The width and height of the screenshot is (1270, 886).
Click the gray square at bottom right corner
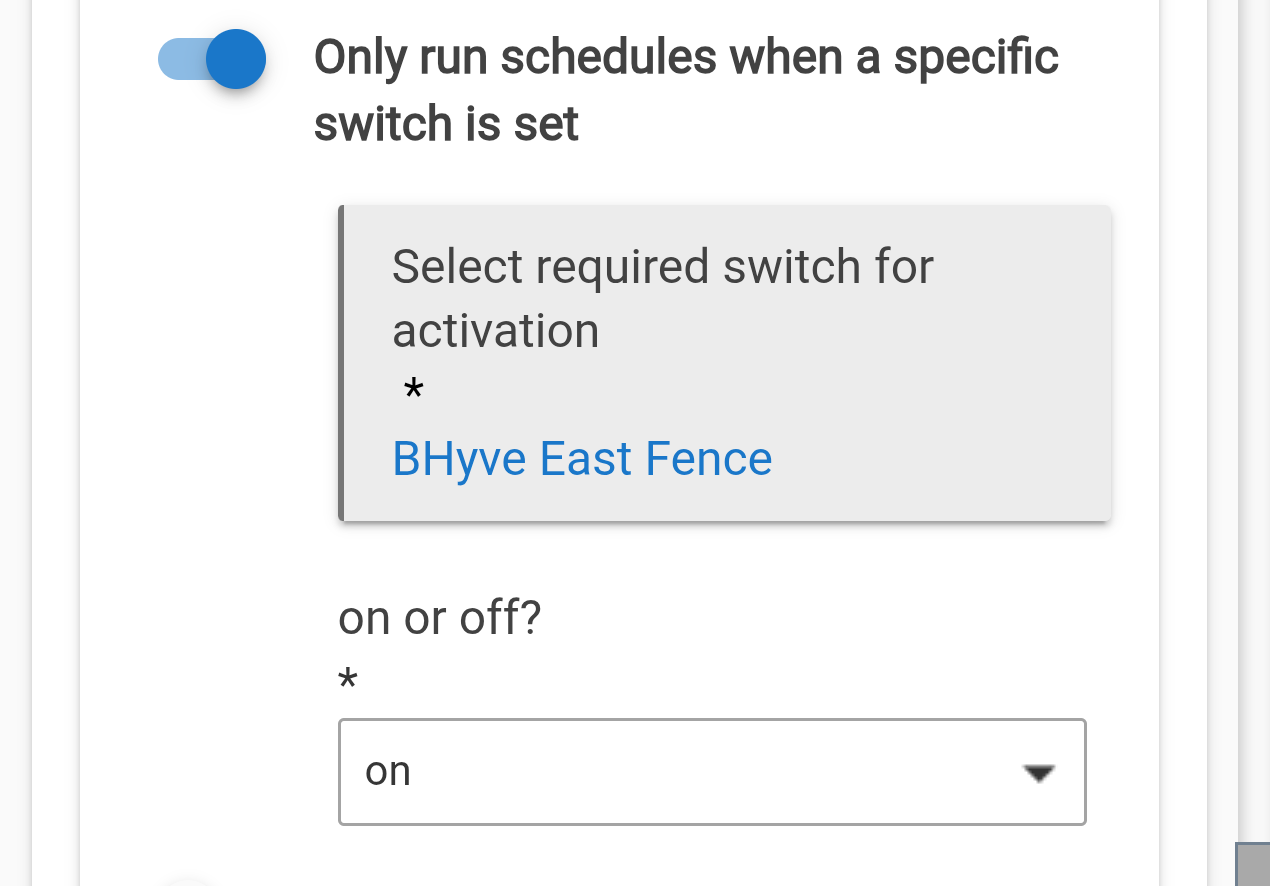(1254, 866)
